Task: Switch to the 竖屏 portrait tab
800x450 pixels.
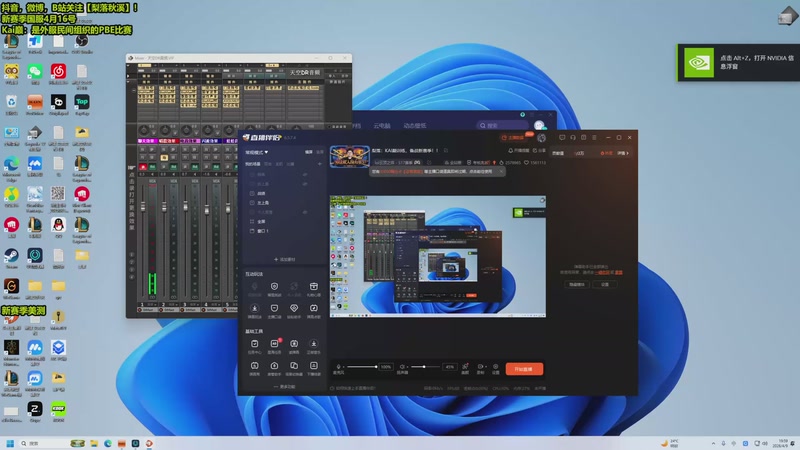Action: pyautogui.click(x=319, y=152)
